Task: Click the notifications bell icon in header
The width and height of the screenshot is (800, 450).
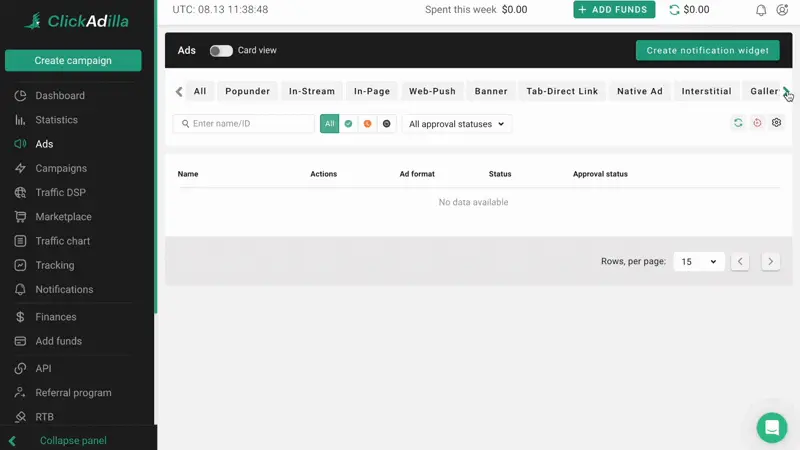Action: click(x=761, y=10)
